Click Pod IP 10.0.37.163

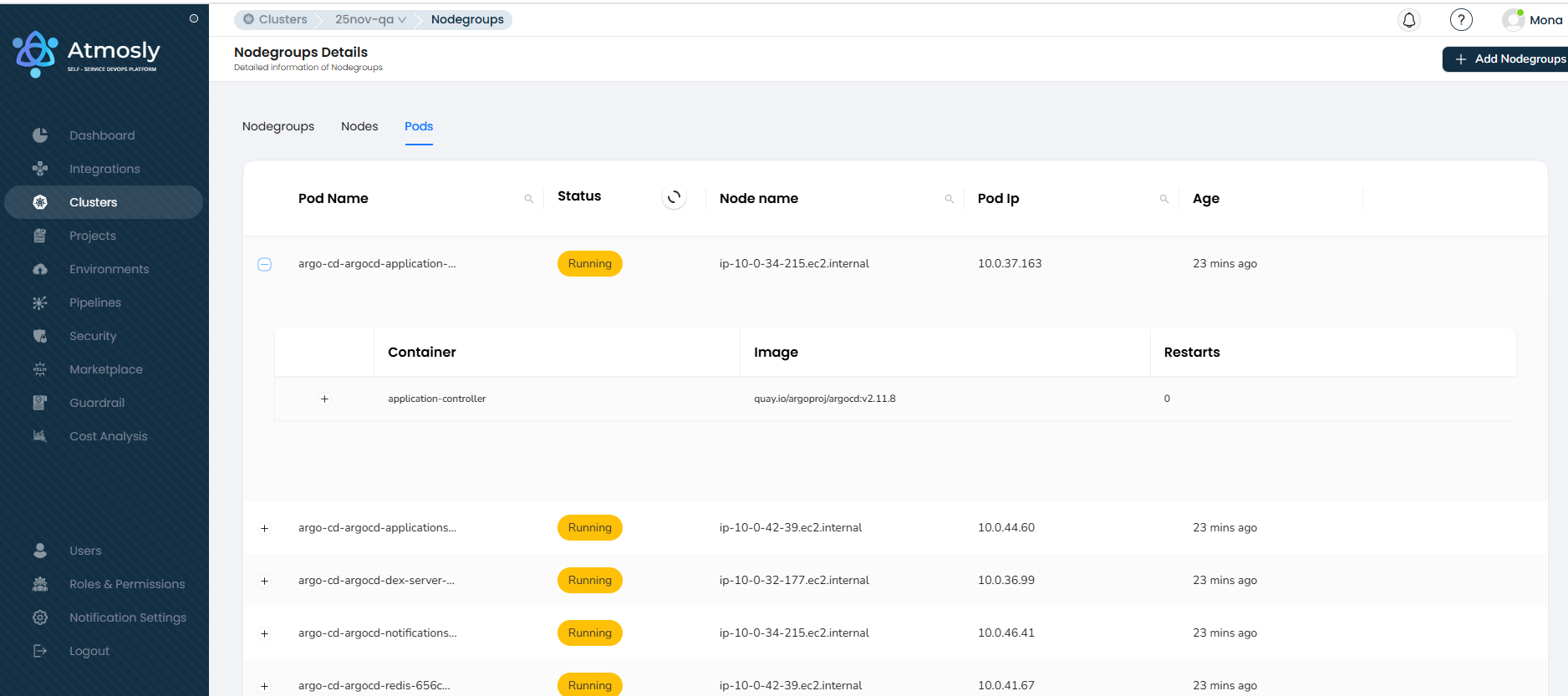click(1010, 263)
